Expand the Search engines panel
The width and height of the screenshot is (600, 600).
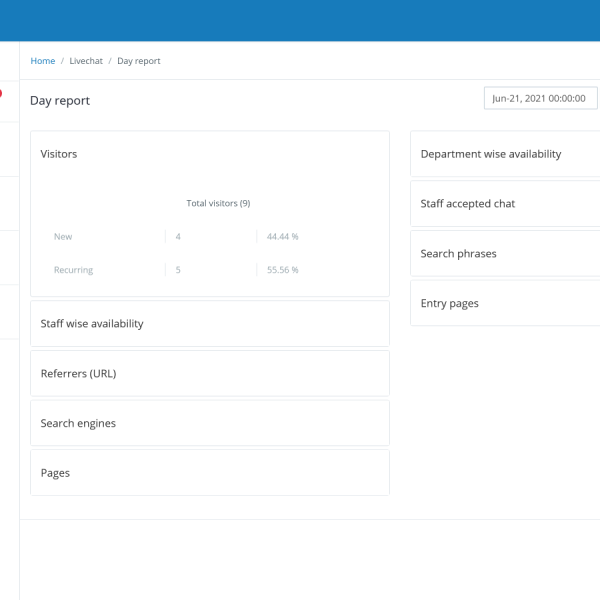[x=210, y=423]
